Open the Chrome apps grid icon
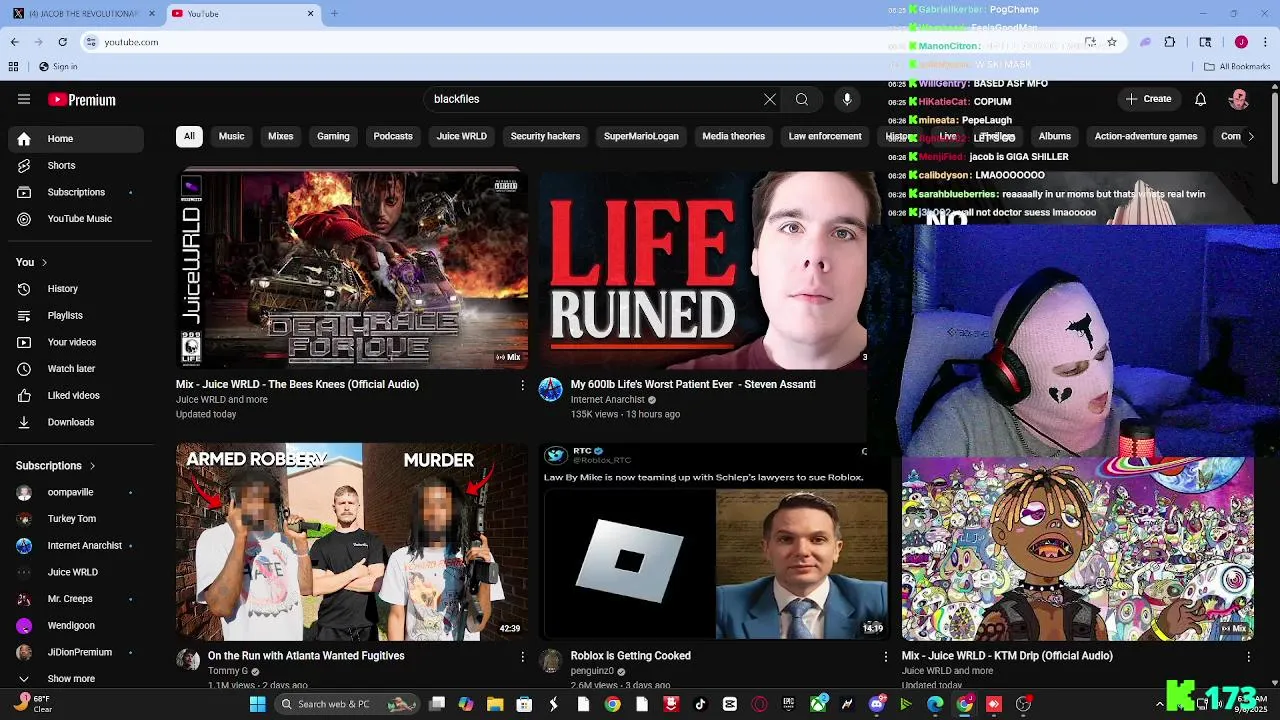Screen dimensions: 1280x720 pos(13,67)
